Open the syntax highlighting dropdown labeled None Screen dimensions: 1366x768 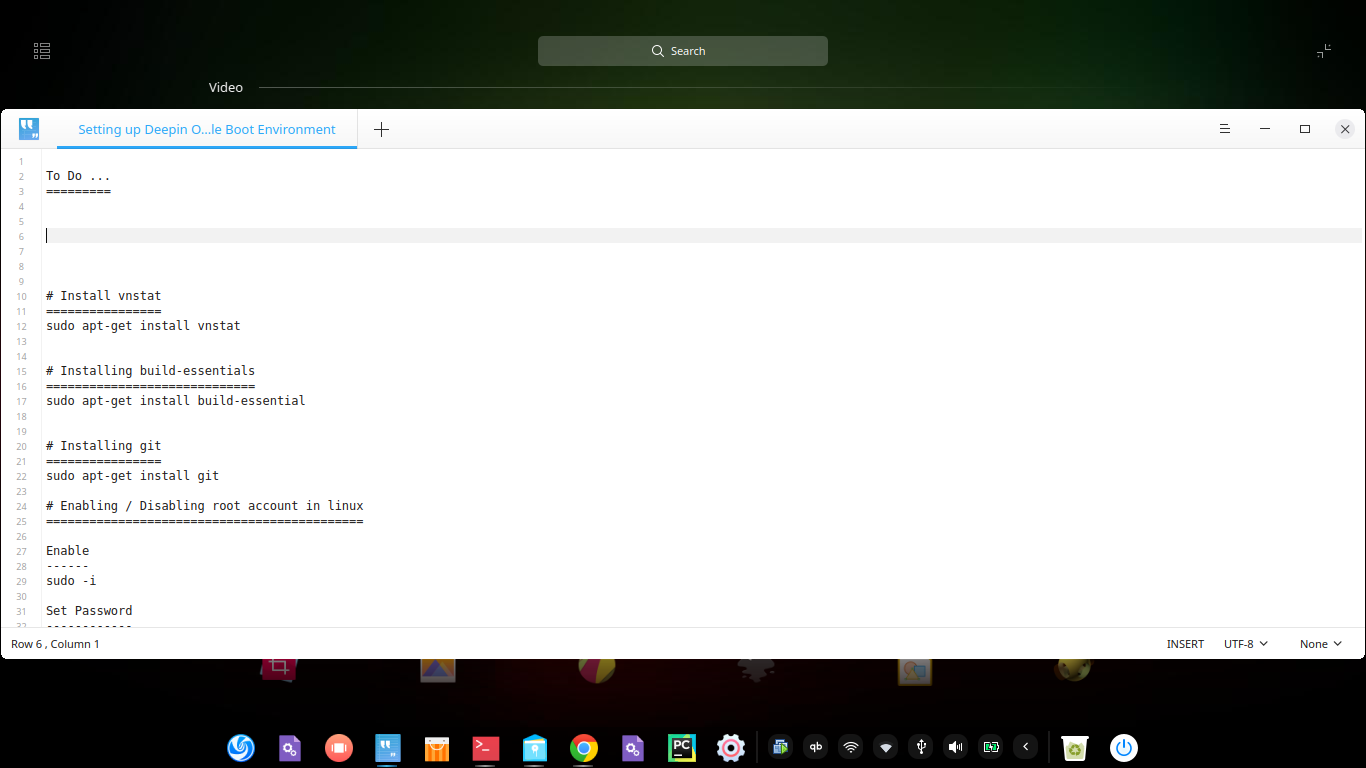pos(1320,644)
